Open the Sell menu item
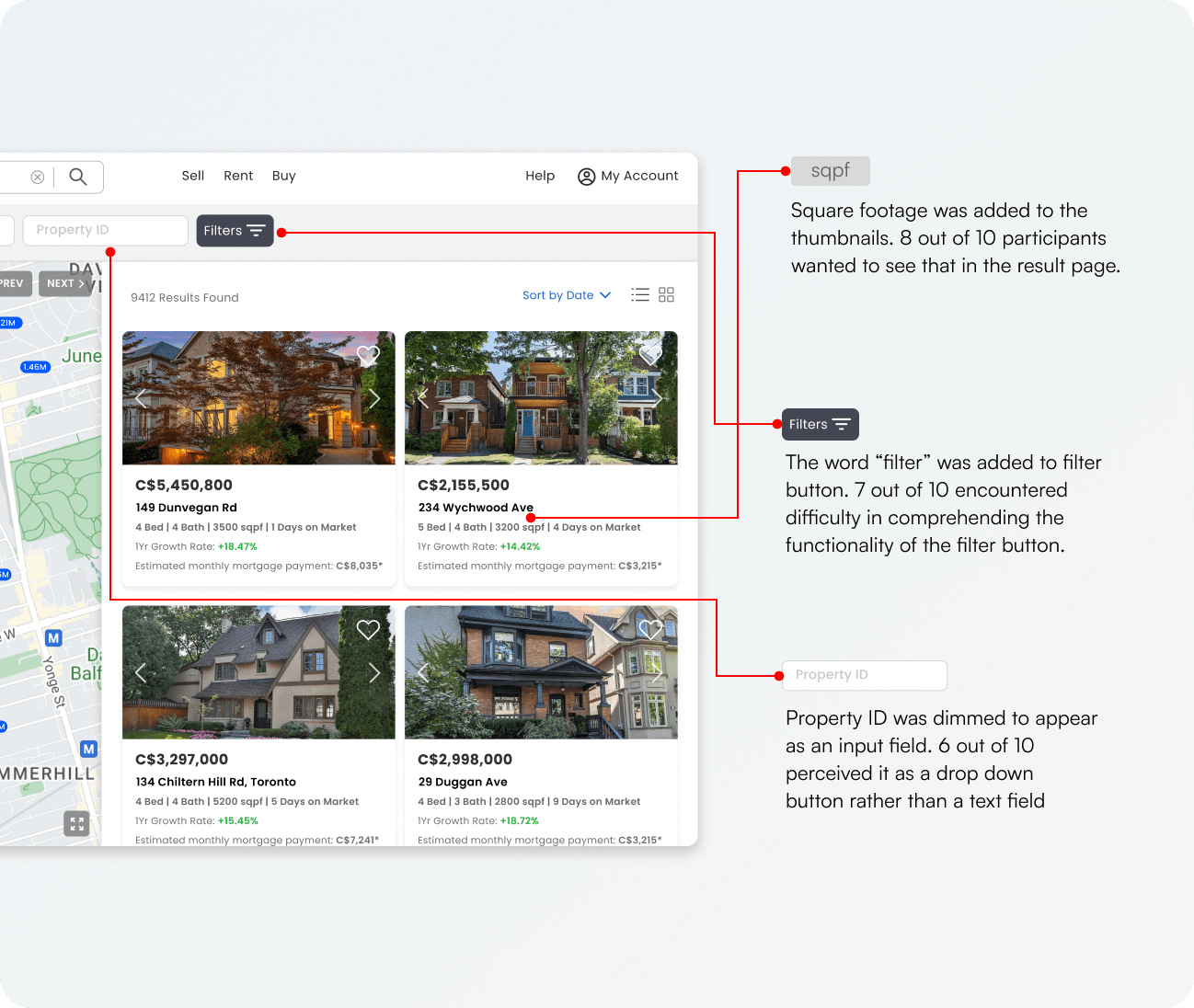Image resolution: width=1194 pixels, height=1008 pixels. click(193, 176)
